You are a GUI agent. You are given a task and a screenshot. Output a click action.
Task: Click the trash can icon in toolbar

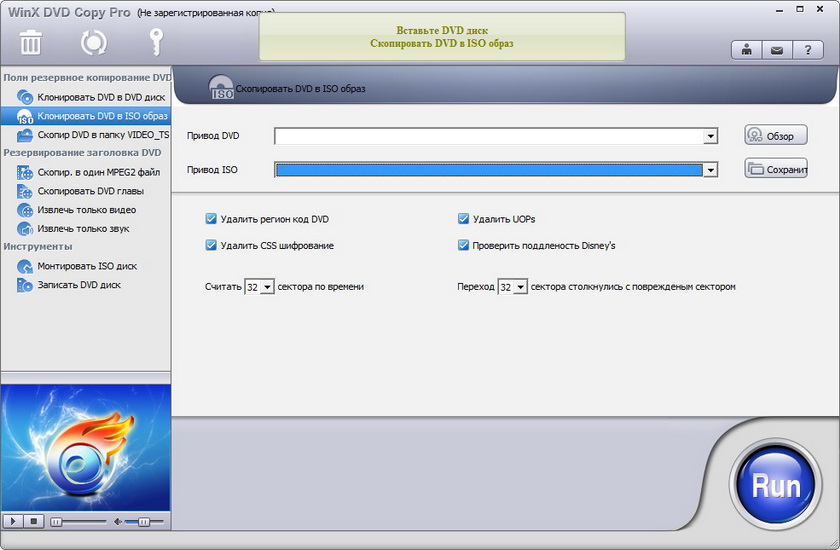[x=31, y=42]
